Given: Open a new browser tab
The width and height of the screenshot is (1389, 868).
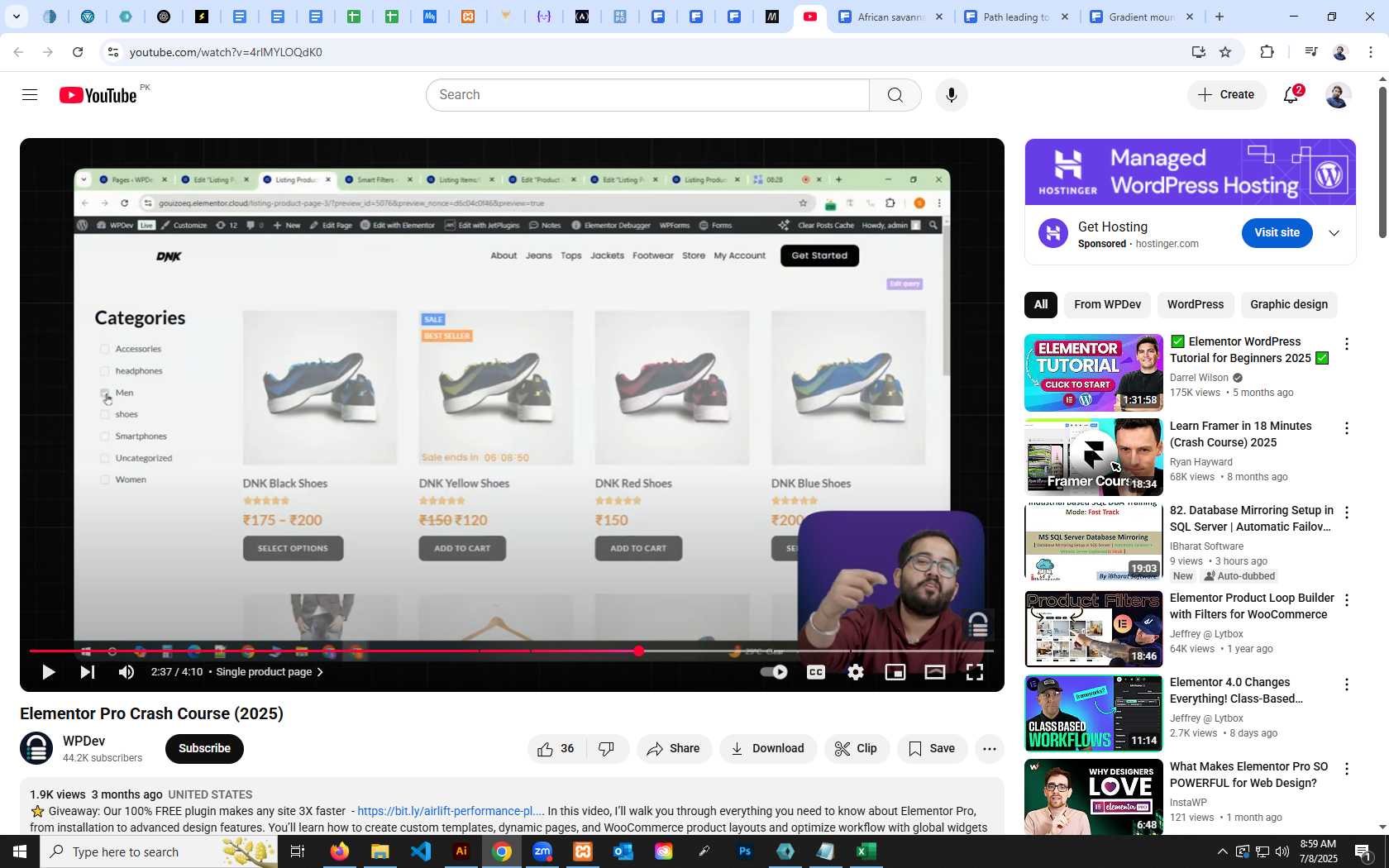Looking at the screenshot, I should 1220,17.
